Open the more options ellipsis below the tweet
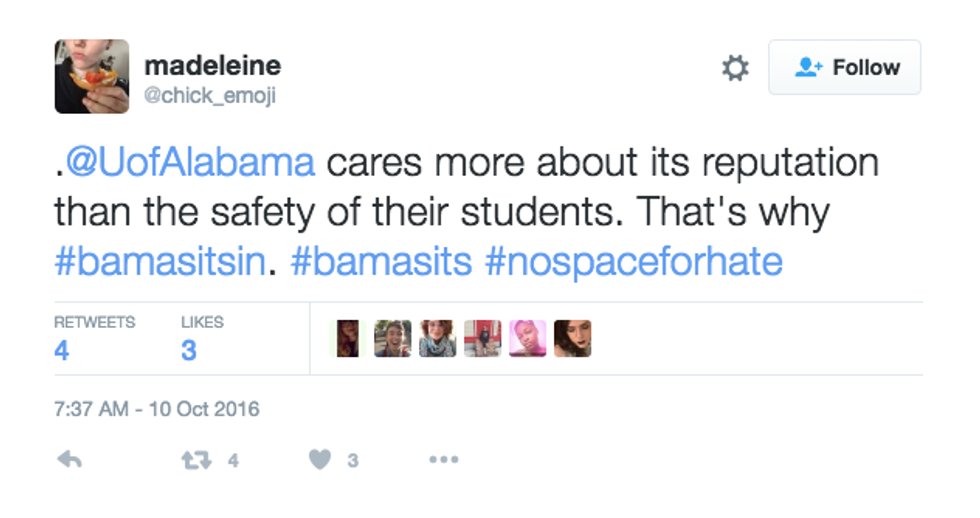980x518 pixels. tap(443, 460)
